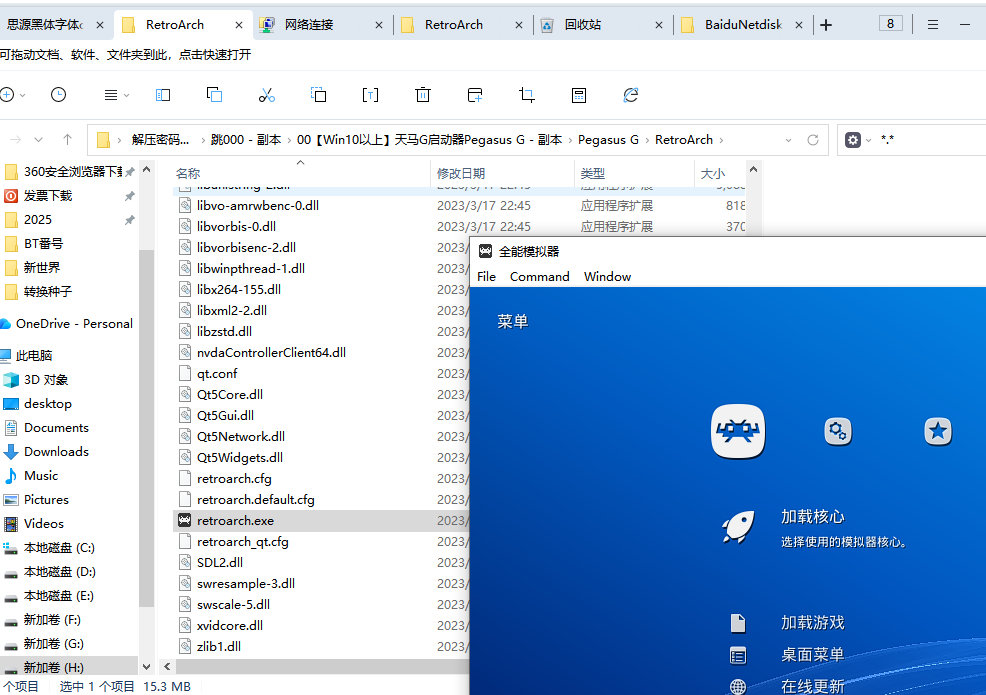Image resolution: width=986 pixels, height=695 pixels.
Task: Open the Command menu in the emulator
Action: pos(539,276)
